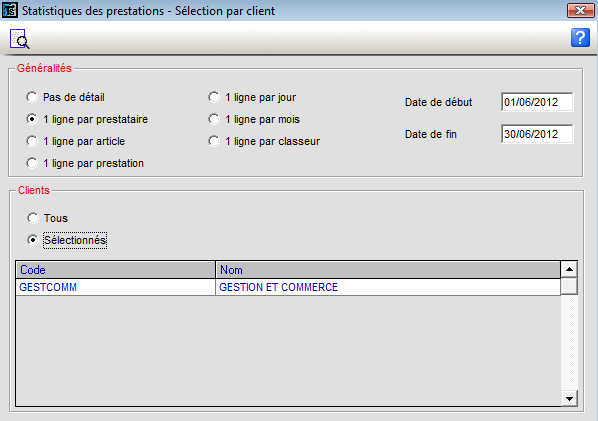Screen dimensions: 598x421
Task: Click the 'Date de début' input field
Action: (x=537, y=102)
